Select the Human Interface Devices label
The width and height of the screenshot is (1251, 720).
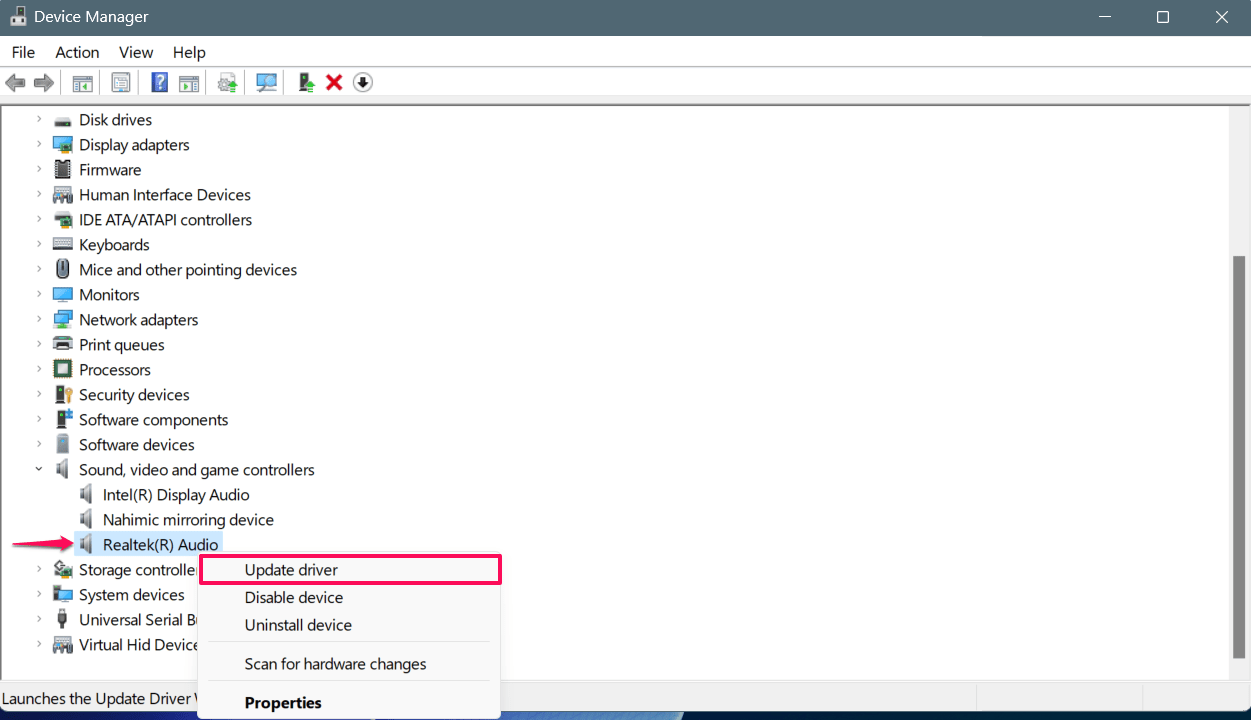165,195
